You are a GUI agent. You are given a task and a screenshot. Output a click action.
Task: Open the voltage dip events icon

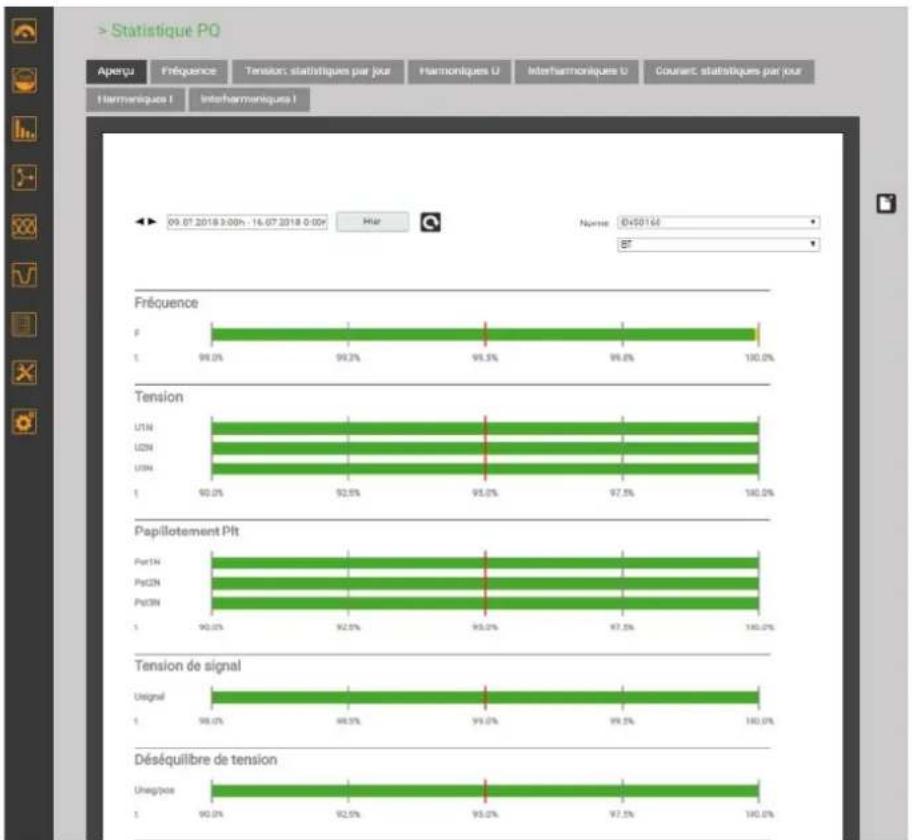point(24,274)
